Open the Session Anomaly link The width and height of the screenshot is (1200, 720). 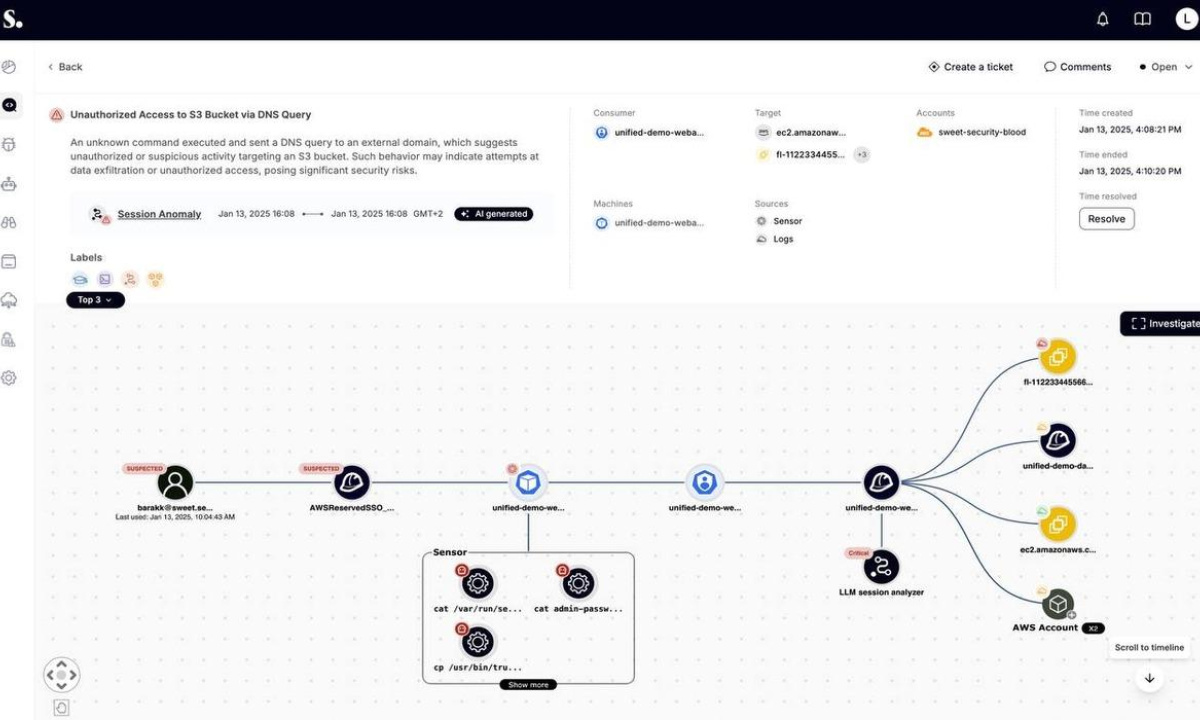159,214
